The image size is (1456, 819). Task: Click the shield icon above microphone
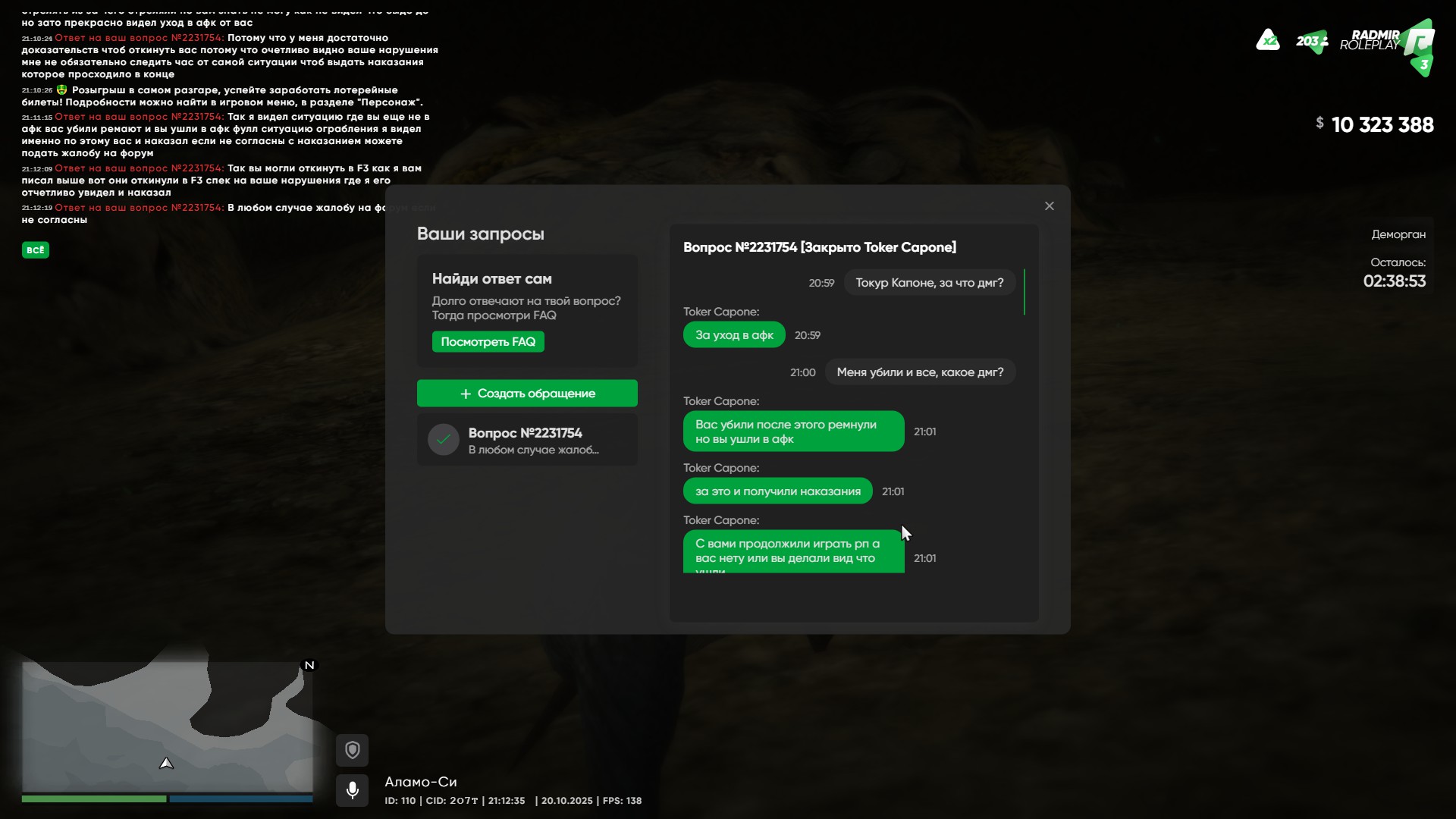pyautogui.click(x=352, y=750)
